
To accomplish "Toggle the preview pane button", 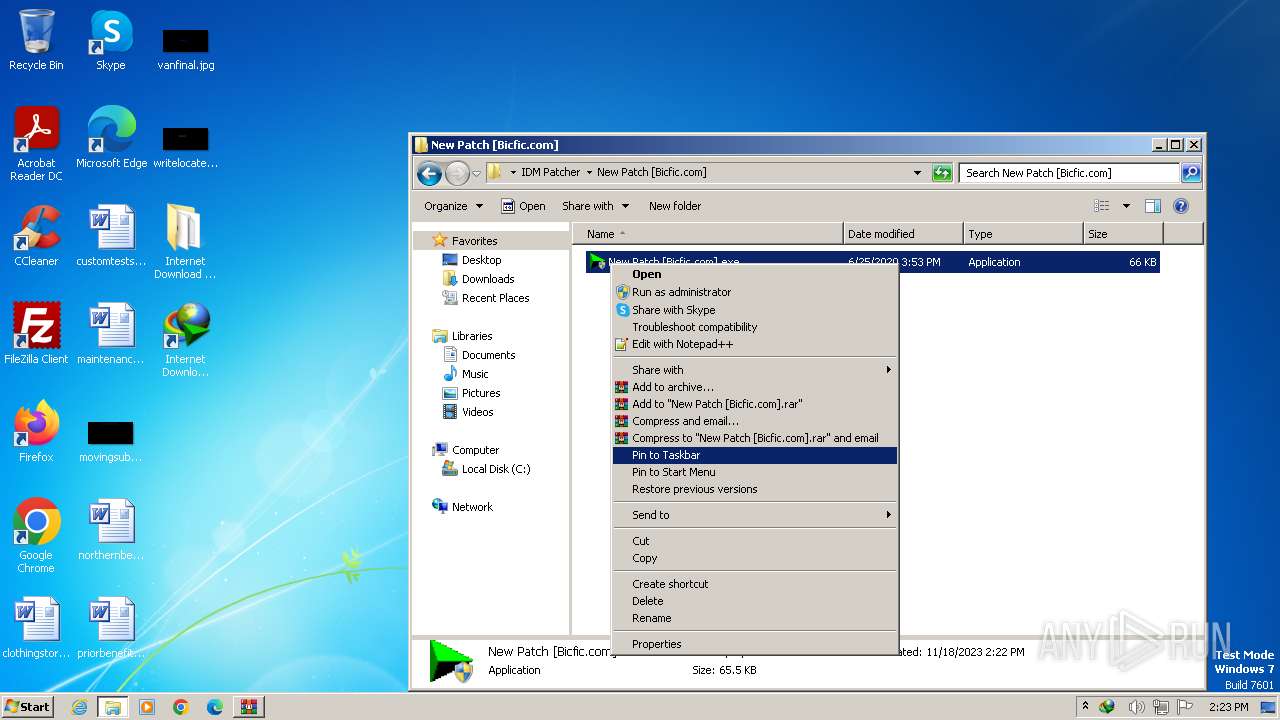I will (x=1153, y=206).
